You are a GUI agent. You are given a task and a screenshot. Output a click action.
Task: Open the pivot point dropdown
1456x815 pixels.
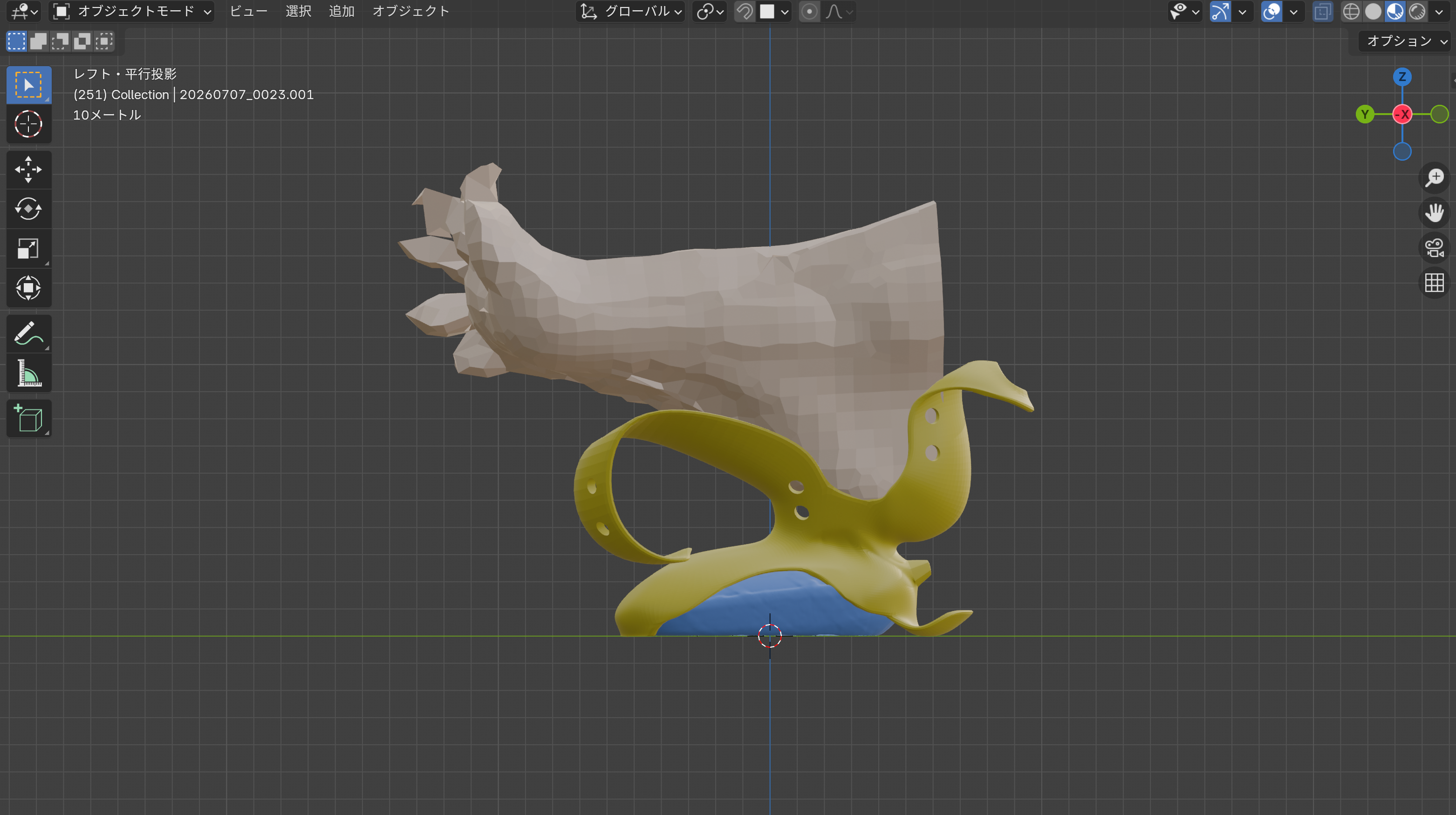click(x=710, y=11)
